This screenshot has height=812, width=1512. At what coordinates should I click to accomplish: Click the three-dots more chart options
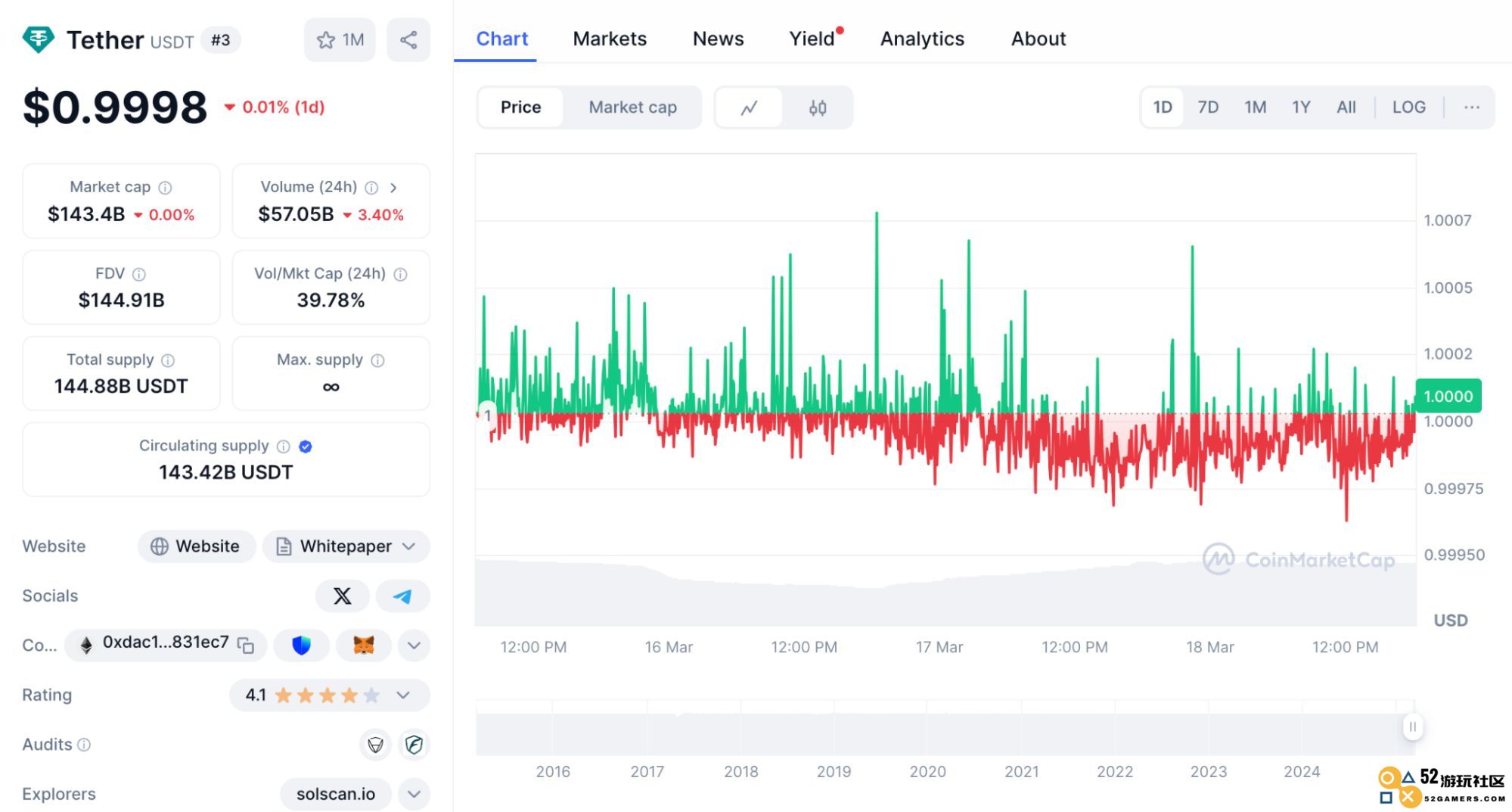pos(1471,107)
